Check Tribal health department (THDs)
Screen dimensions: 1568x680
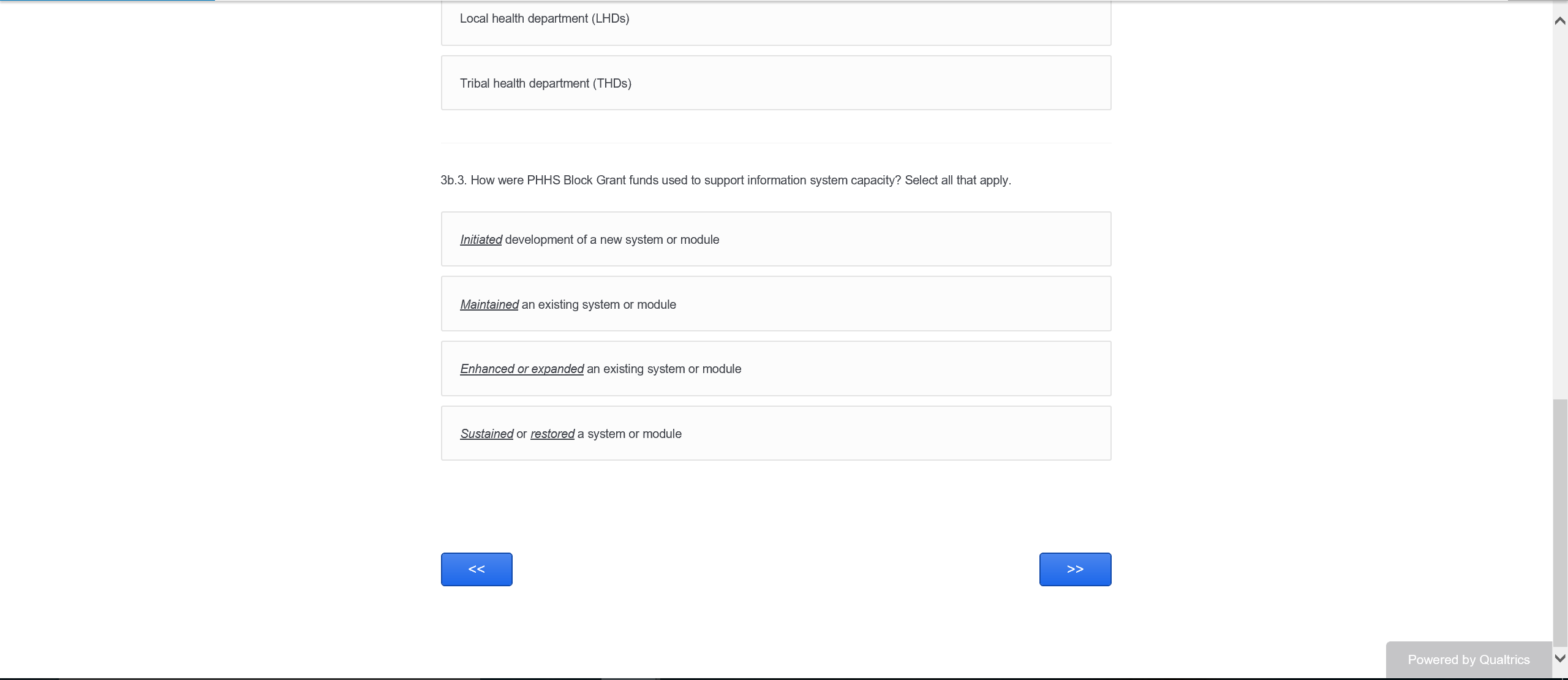[x=775, y=83]
